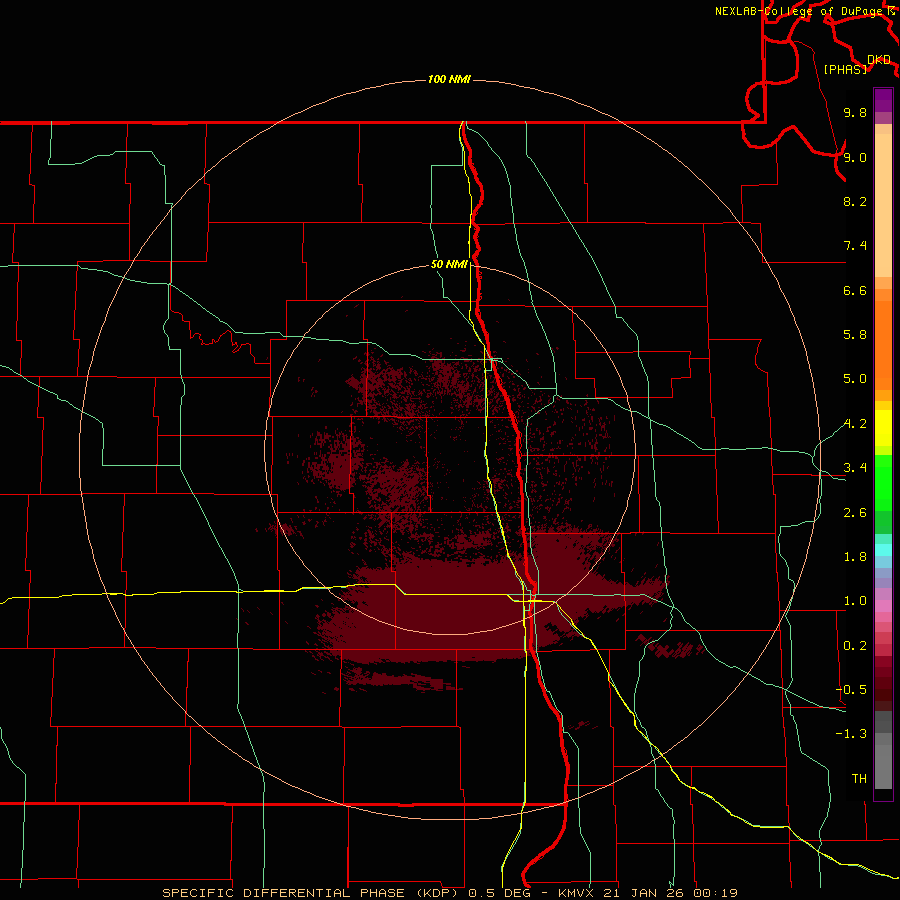900x900 pixels.
Task: Select the 5.0 scale value
Action: click(855, 379)
